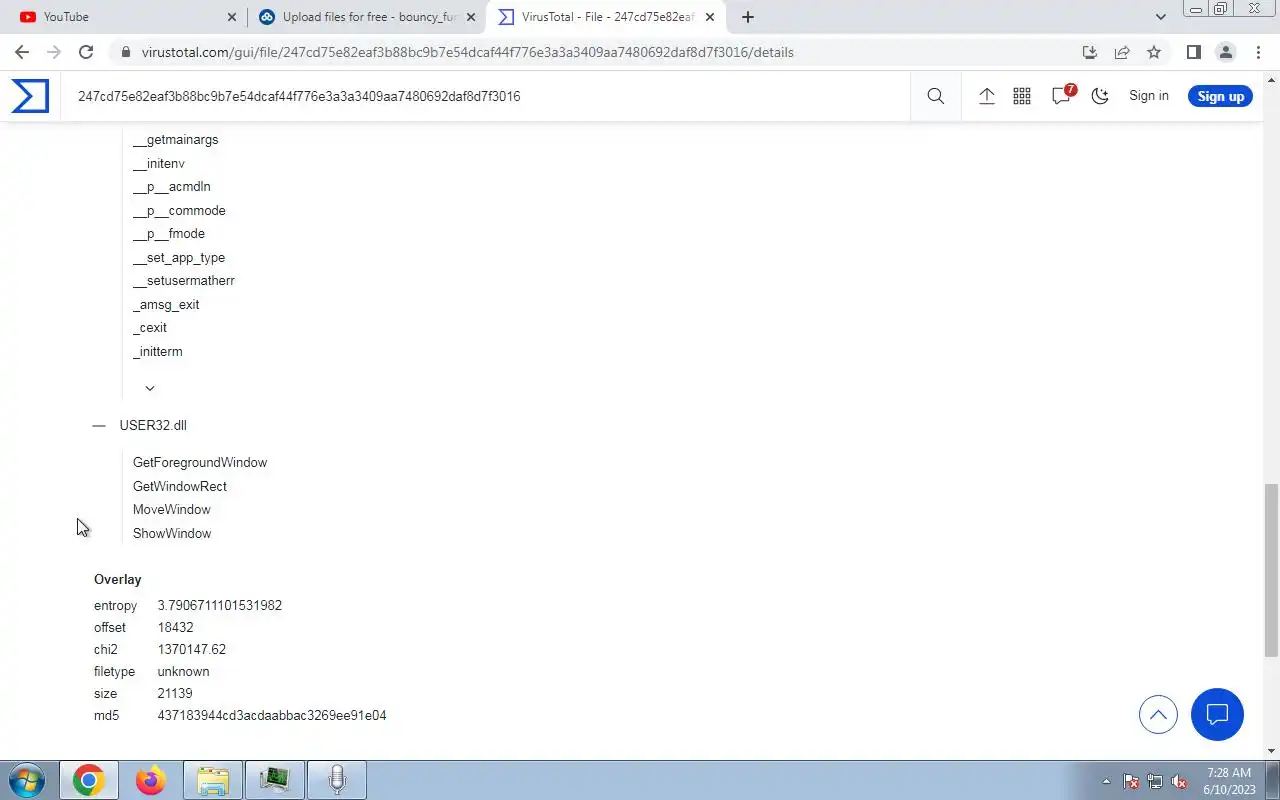Click the page vertical scrollbar thumb
The image size is (1280, 800).
tap(1272, 570)
